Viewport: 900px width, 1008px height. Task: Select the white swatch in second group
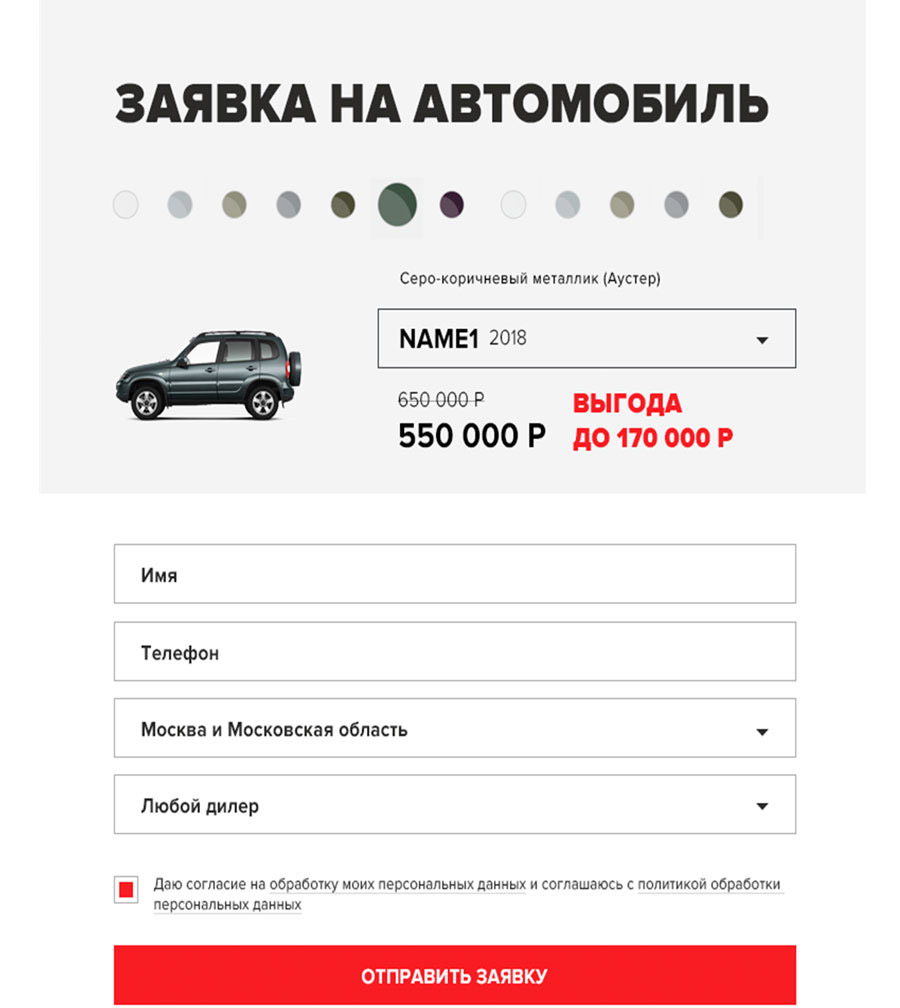(x=513, y=205)
